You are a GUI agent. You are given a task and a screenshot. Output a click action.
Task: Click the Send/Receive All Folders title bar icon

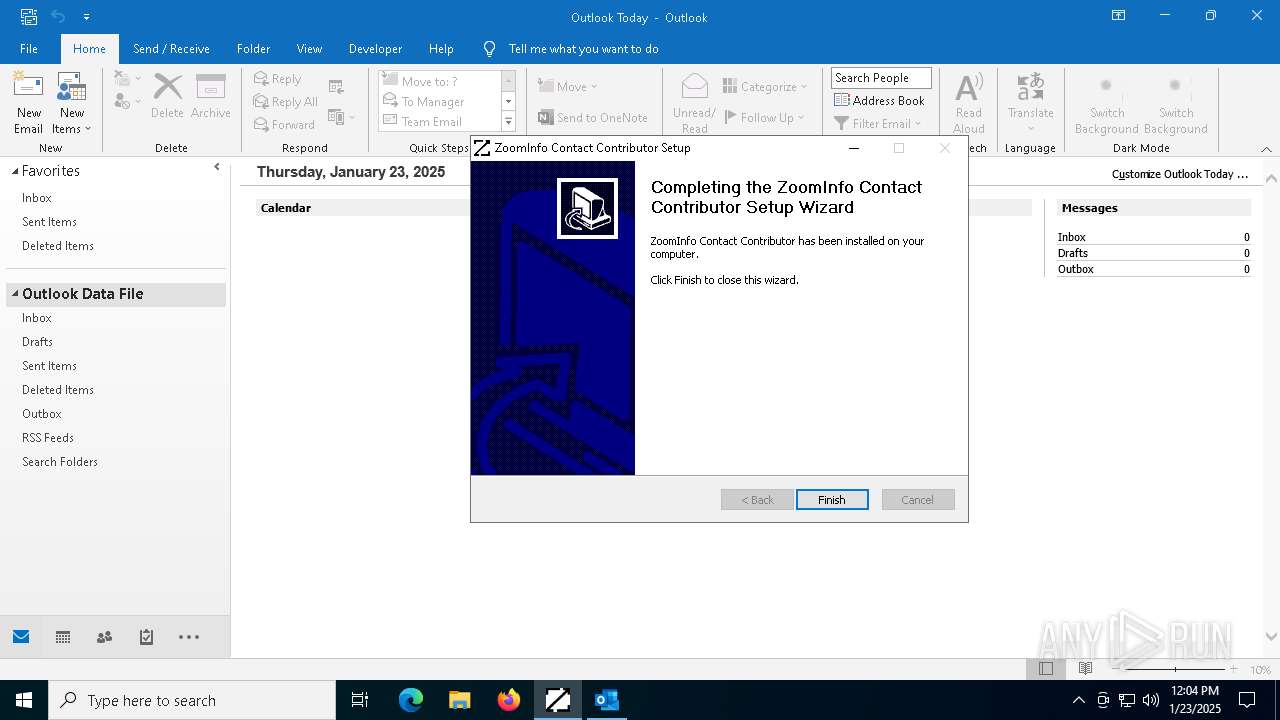[29, 17]
